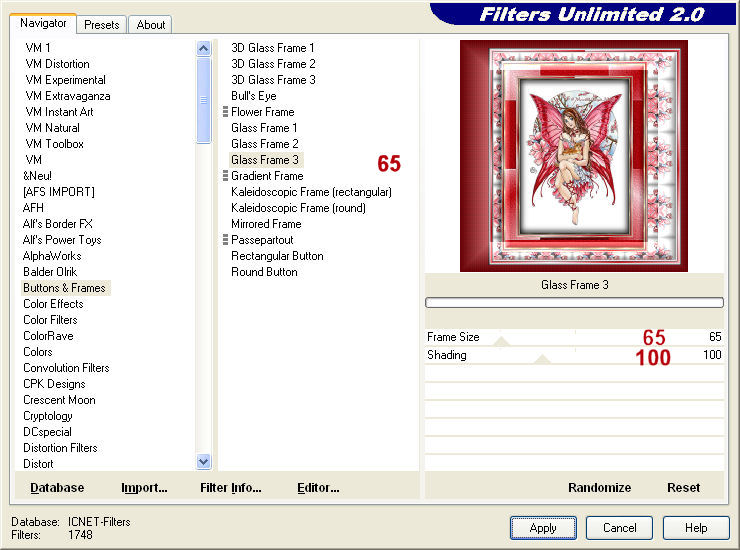The width and height of the screenshot is (740, 550).
Task: Select Alf's Border FX category
Action: coord(58,224)
